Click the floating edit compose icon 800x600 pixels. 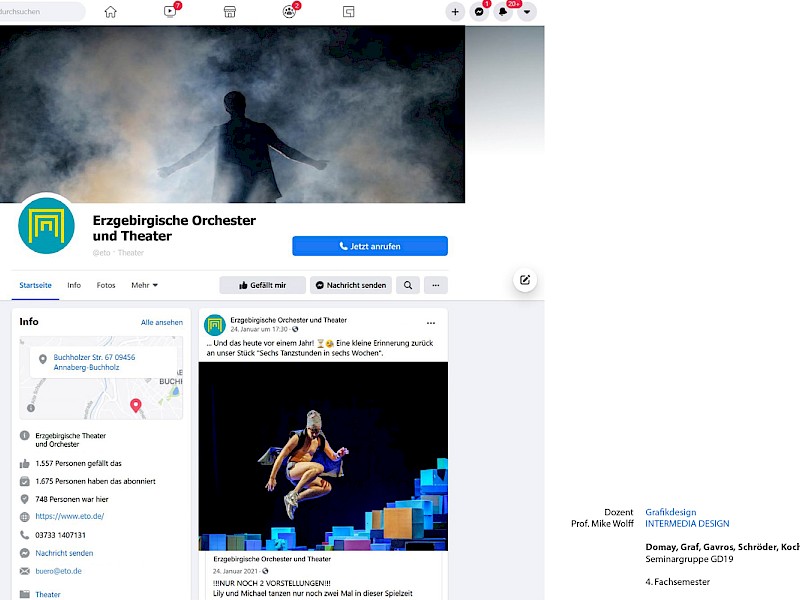tap(525, 280)
